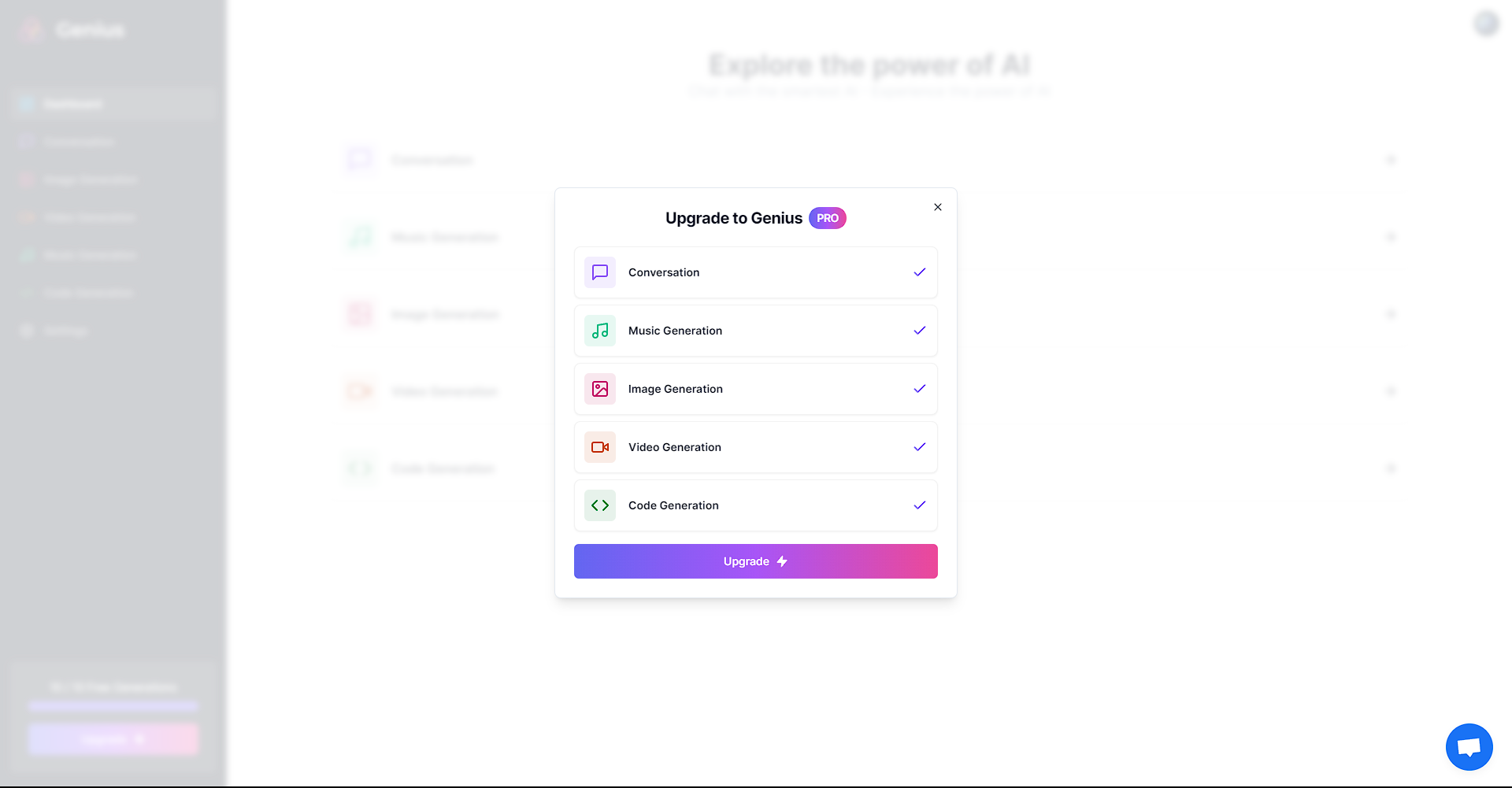Select the Code Generation brackets icon
1512x788 pixels.
(x=599, y=505)
